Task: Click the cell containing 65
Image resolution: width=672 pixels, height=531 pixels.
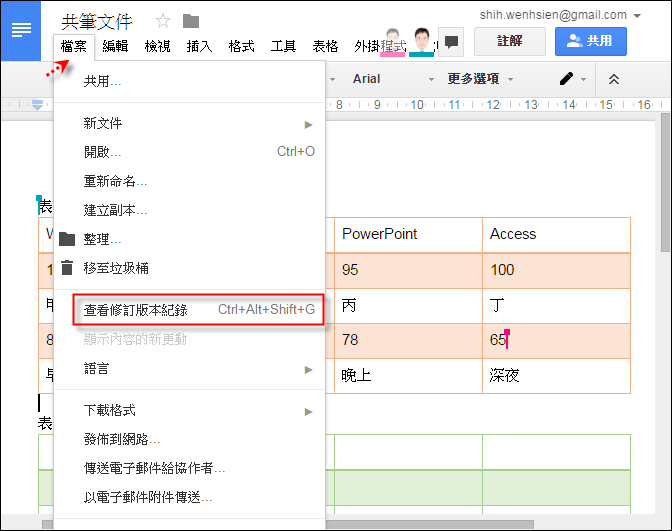Action: [x=556, y=341]
